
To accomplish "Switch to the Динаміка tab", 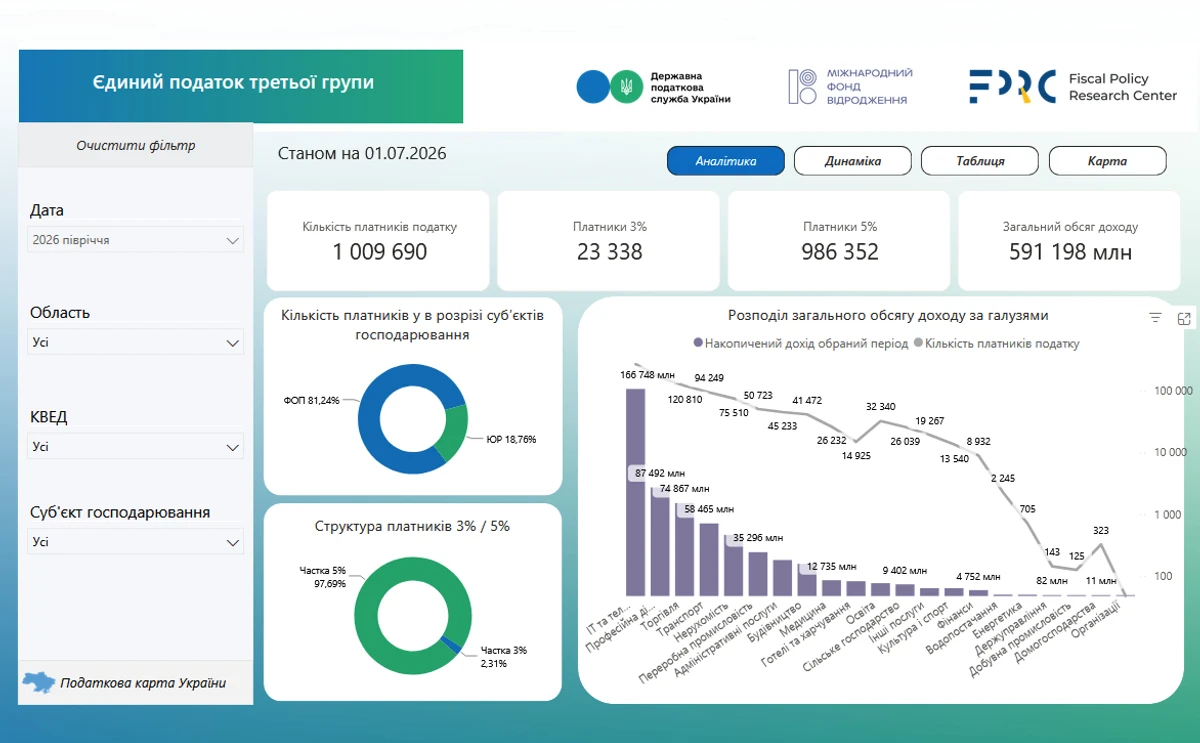I will point(853,161).
